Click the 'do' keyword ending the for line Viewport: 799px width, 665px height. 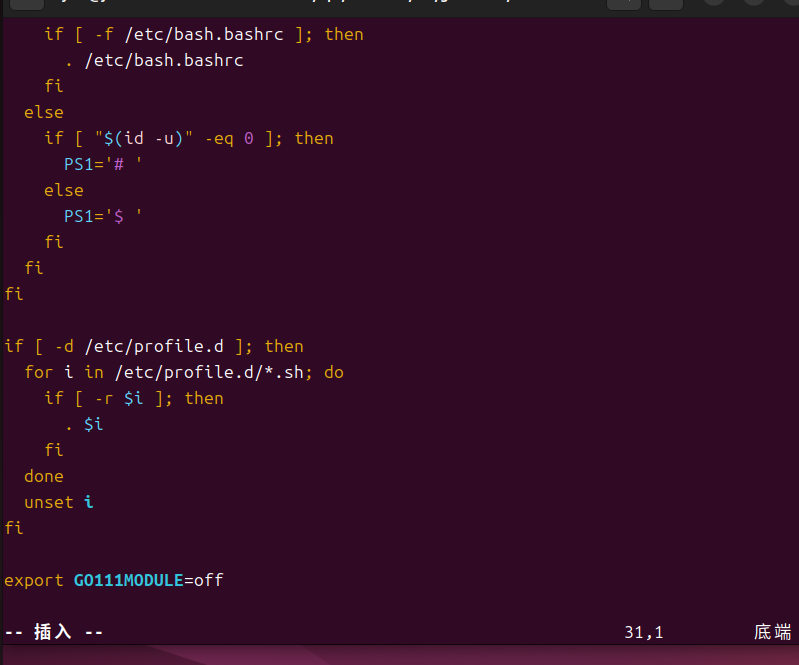(x=334, y=372)
